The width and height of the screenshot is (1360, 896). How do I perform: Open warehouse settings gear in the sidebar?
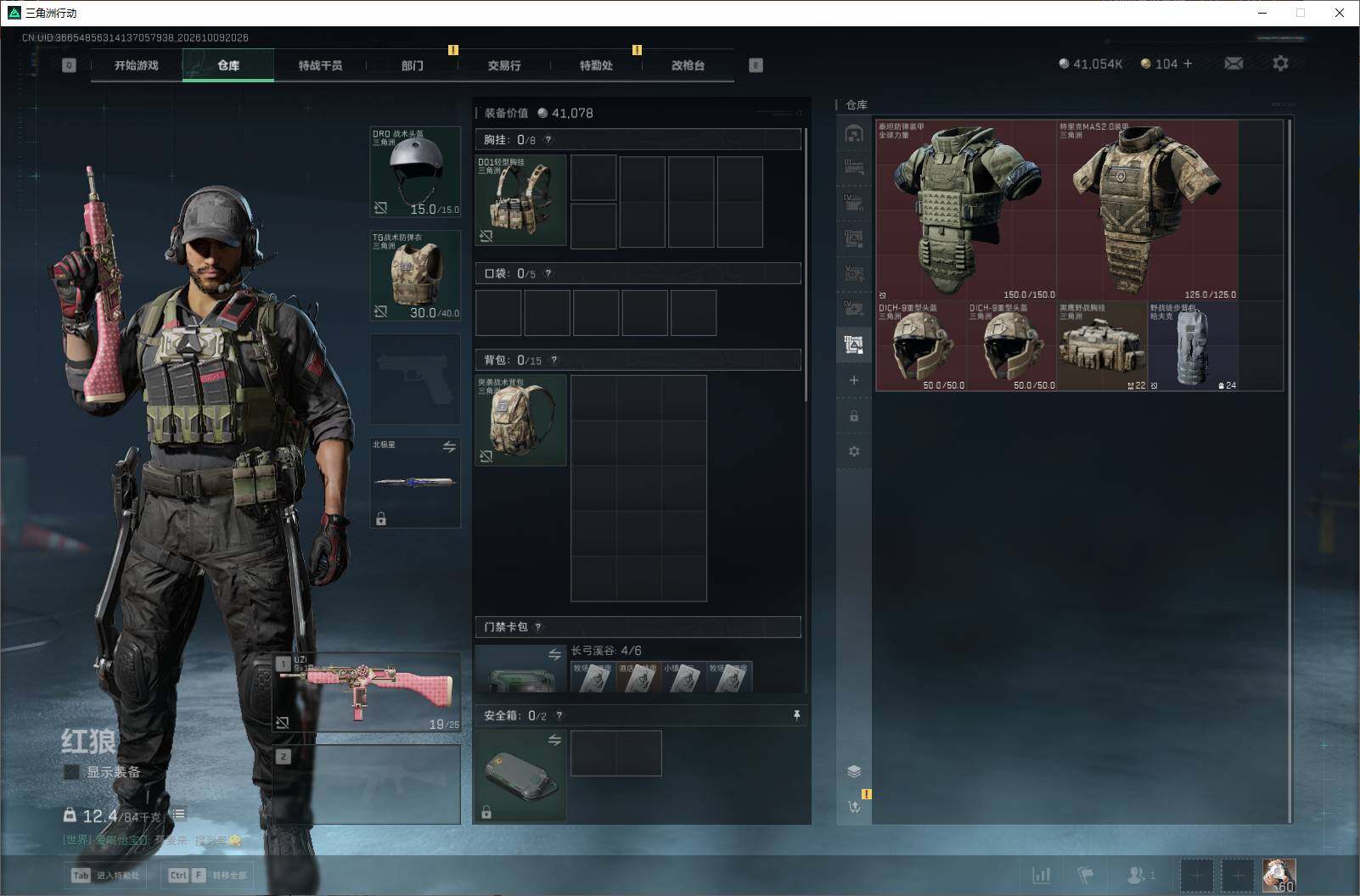point(854,451)
